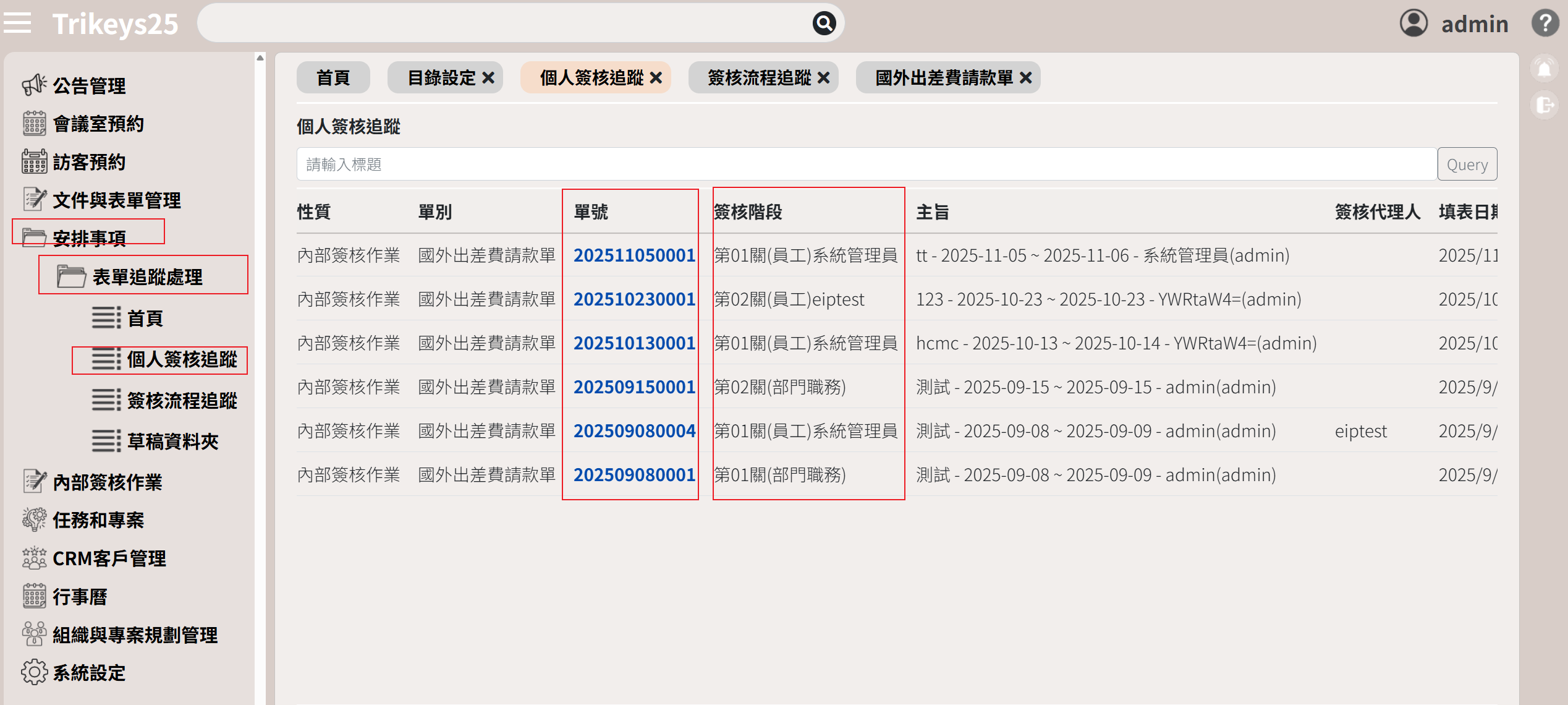Expand the 內部簽核作業 menu
The image size is (1568, 705).
pos(107,482)
